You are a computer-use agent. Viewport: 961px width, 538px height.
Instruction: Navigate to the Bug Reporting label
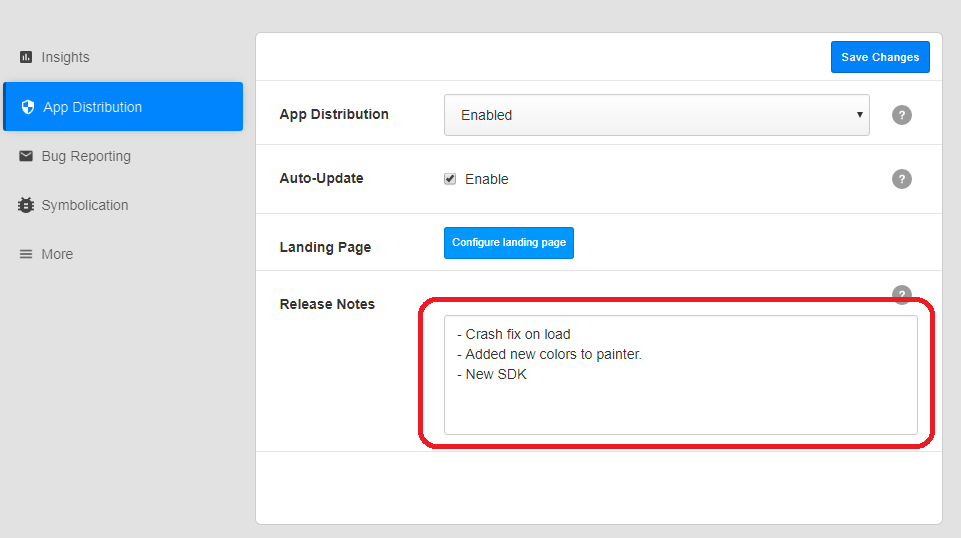[86, 156]
